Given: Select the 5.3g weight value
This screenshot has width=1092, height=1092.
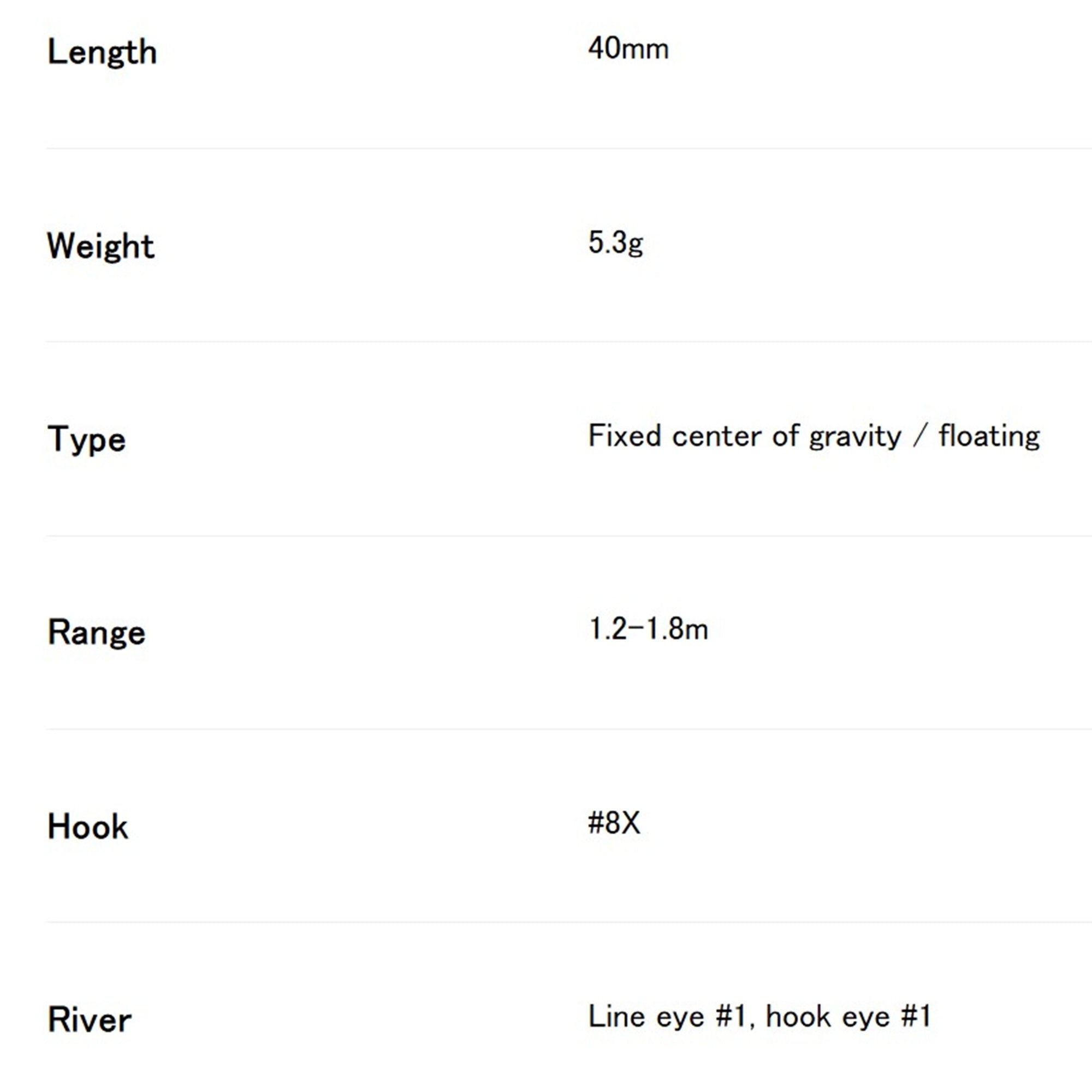Looking at the screenshot, I should click(x=615, y=243).
